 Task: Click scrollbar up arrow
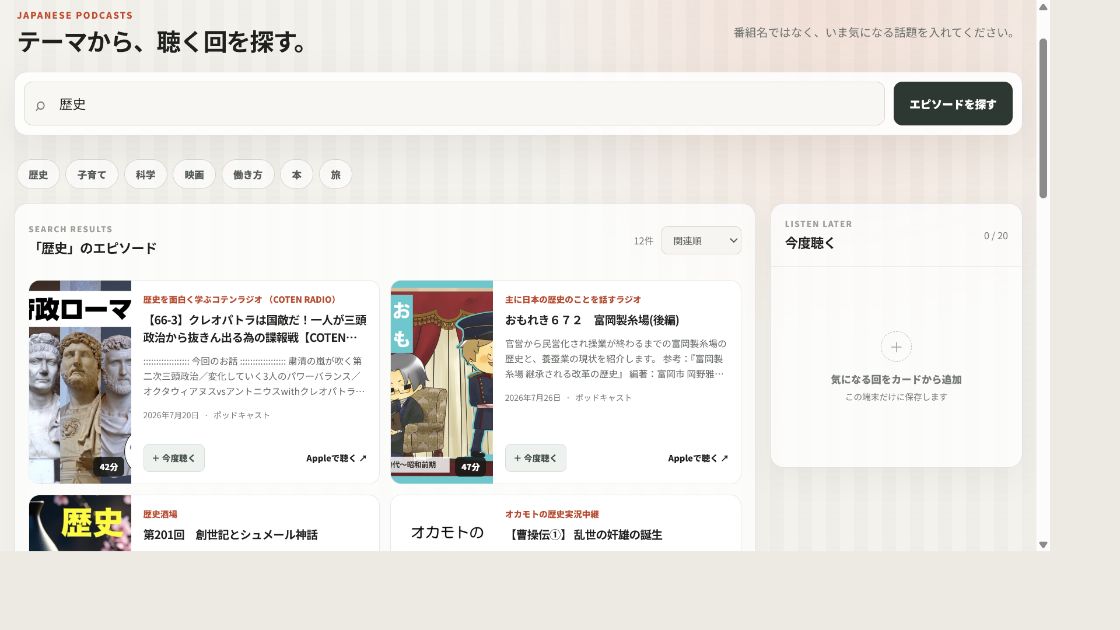pos(1043,7)
